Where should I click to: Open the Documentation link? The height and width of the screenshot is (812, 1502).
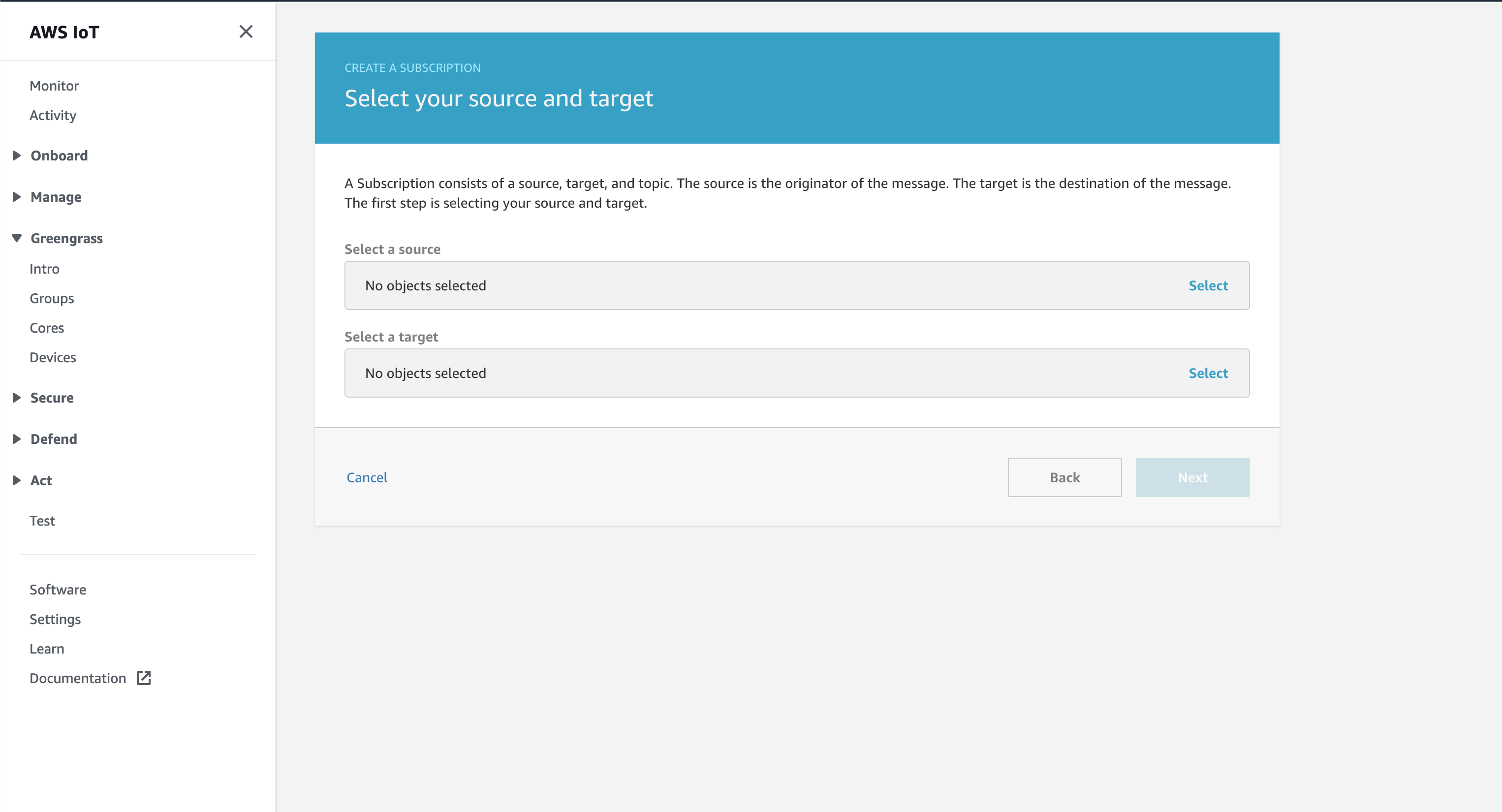point(78,678)
